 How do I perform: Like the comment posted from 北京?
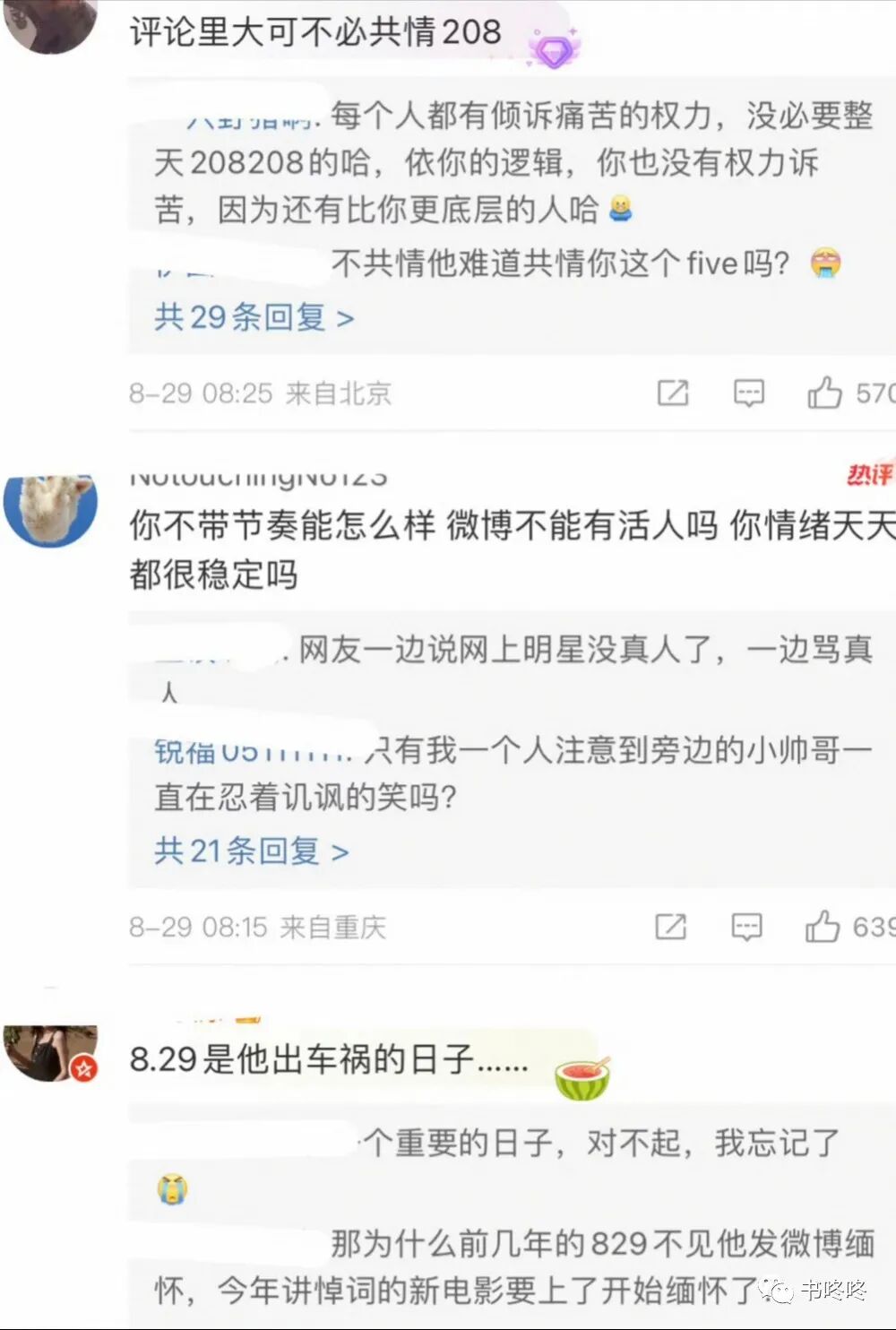[823, 393]
